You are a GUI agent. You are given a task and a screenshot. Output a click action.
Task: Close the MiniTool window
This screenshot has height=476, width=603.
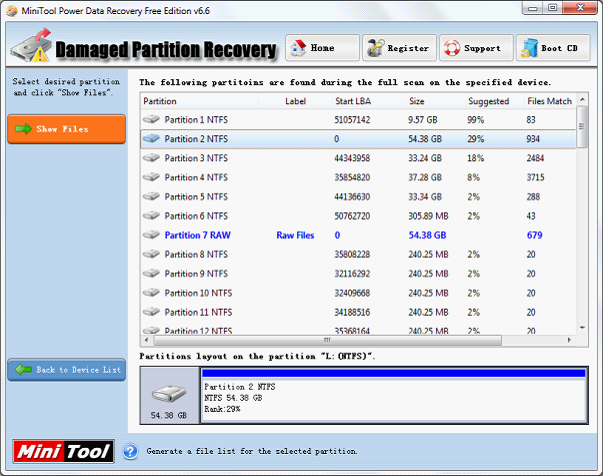580,8
